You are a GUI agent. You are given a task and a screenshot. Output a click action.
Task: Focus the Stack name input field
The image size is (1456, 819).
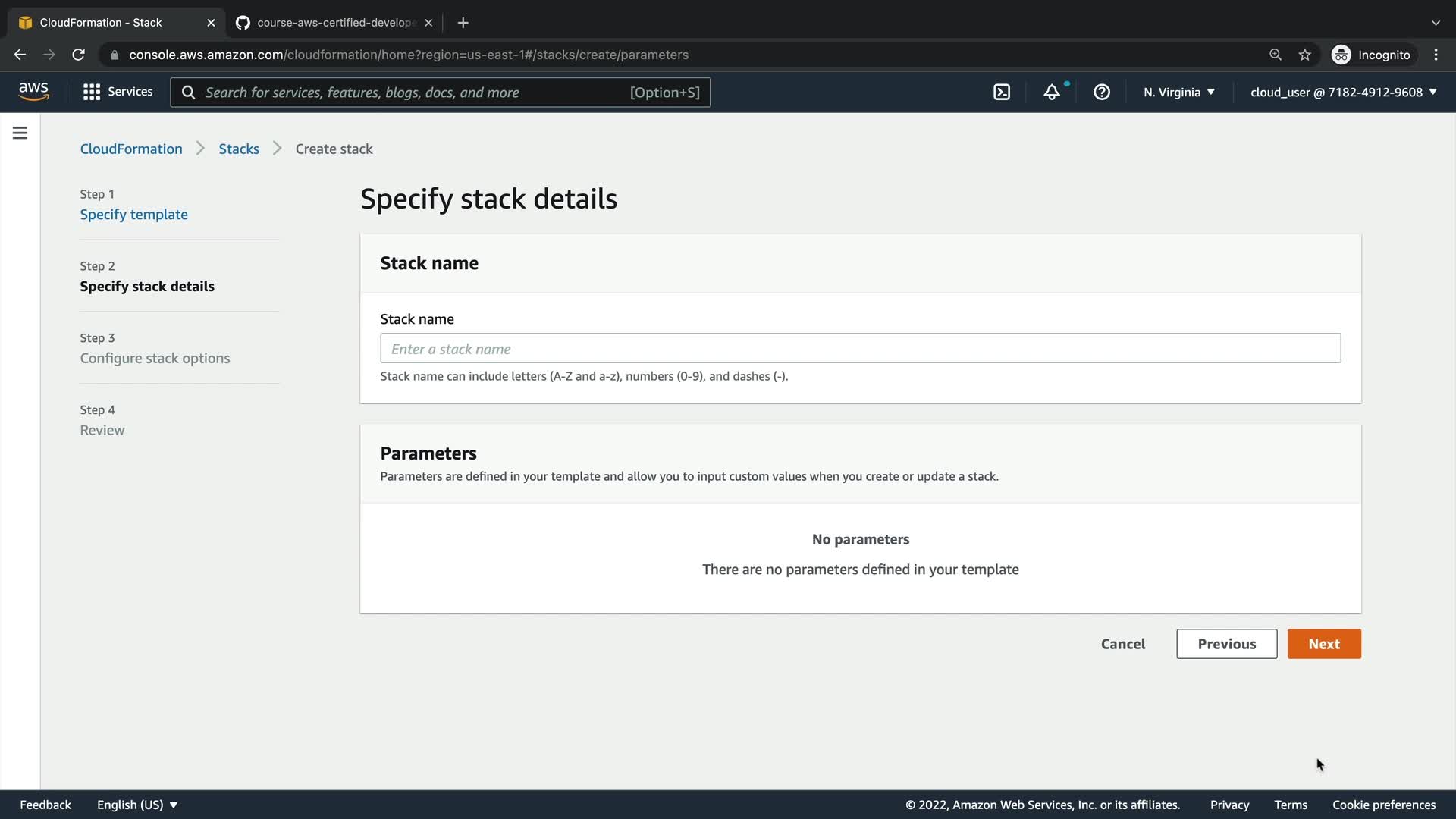860,349
